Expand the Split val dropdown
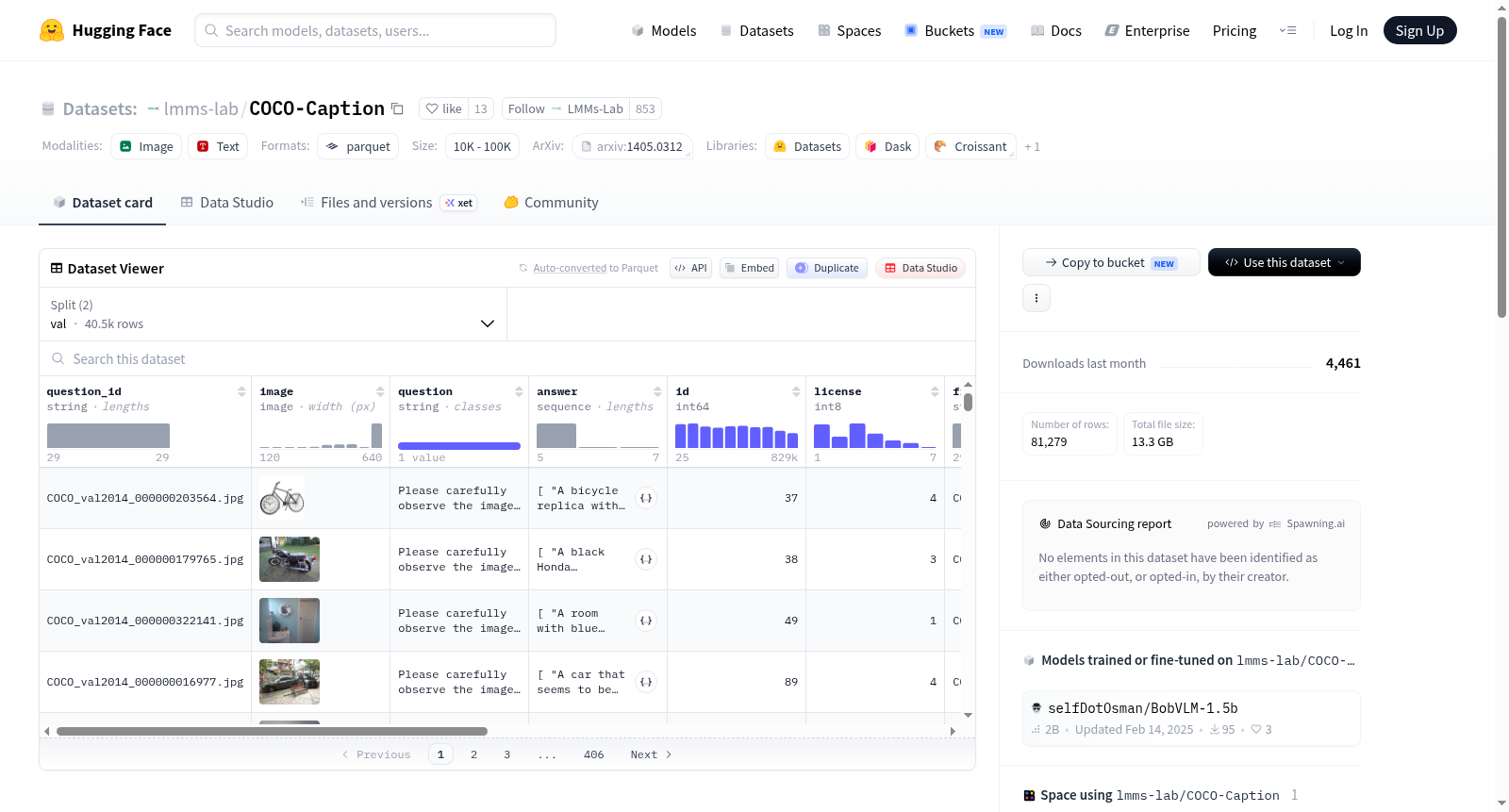Image resolution: width=1509 pixels, height=812 pixels. (274, 314)
